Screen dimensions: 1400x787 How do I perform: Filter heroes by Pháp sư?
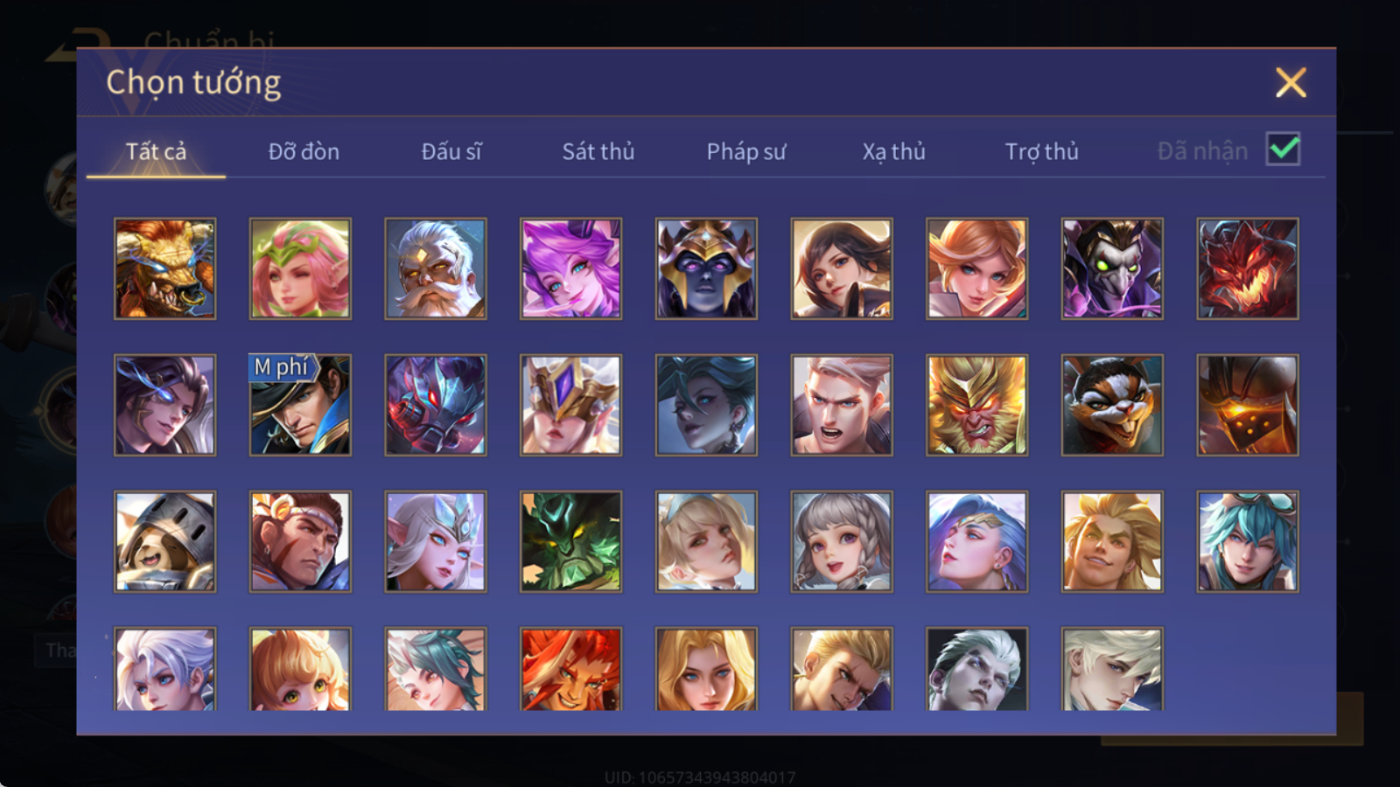coord(746,152)
